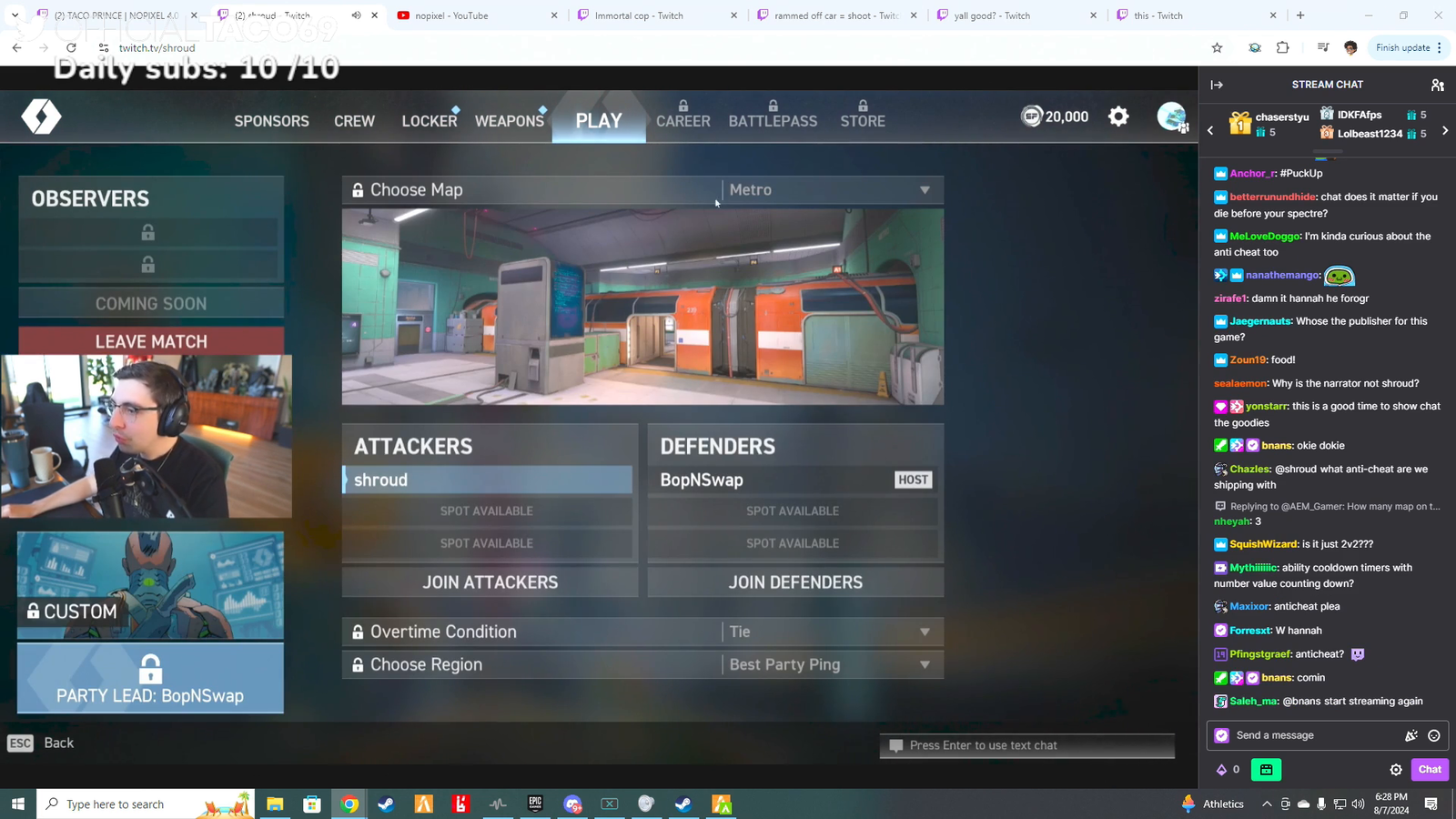Open File Explorer from taskbar
The image size is (1456, 819).
tap(275, 804)
